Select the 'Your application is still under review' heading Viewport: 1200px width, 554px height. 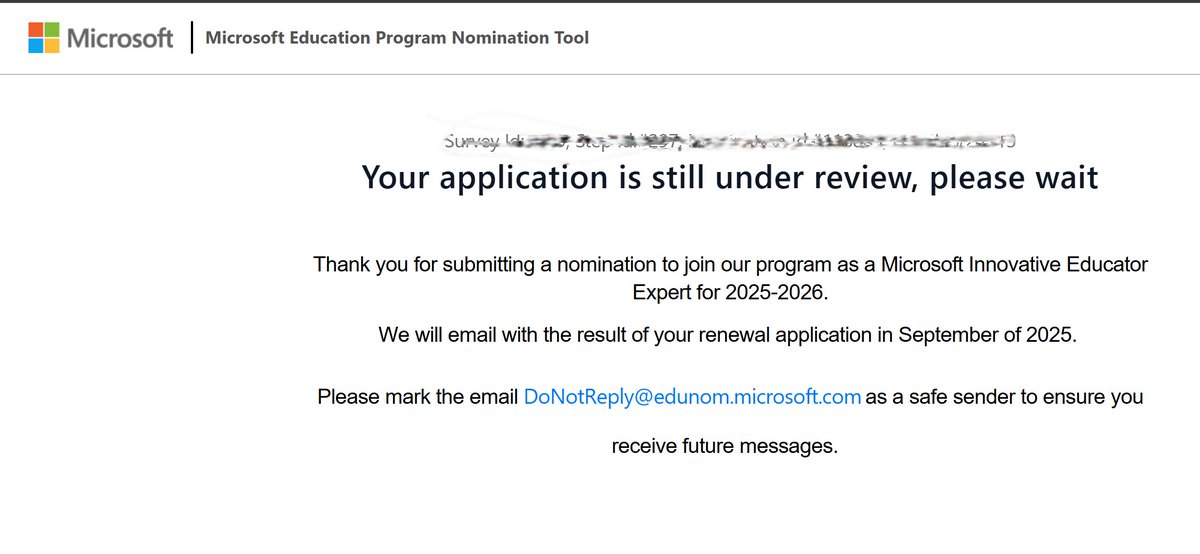coord(730,177)
